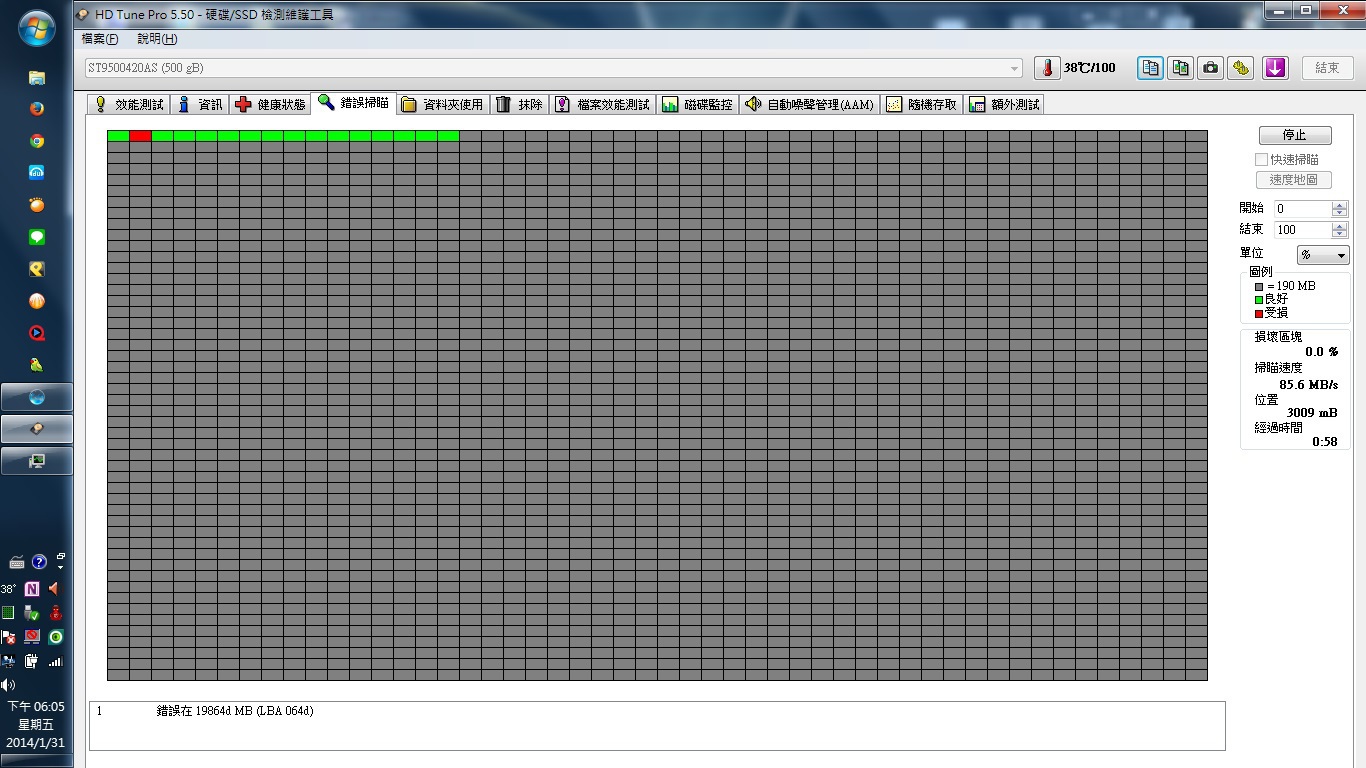
Task: Click the camera save screenshot icon
Action: click(1211, 68)
